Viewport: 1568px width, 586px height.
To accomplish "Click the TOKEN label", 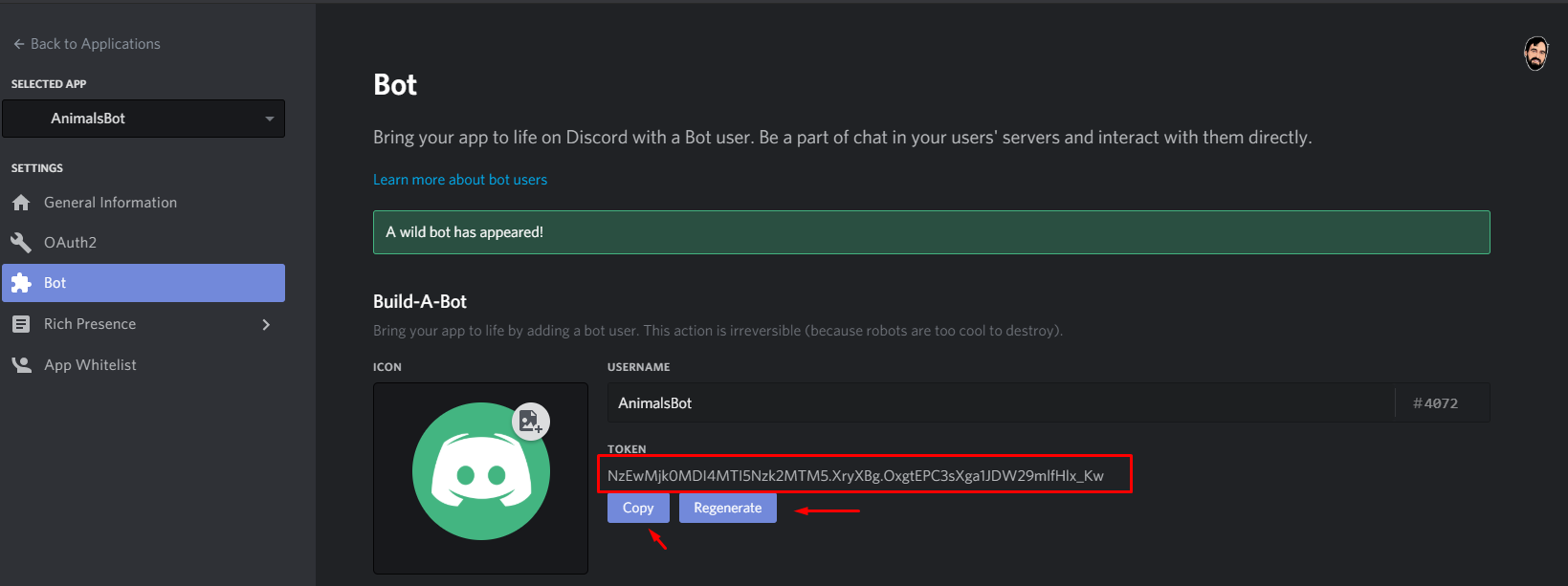I will tap(627, 449).
